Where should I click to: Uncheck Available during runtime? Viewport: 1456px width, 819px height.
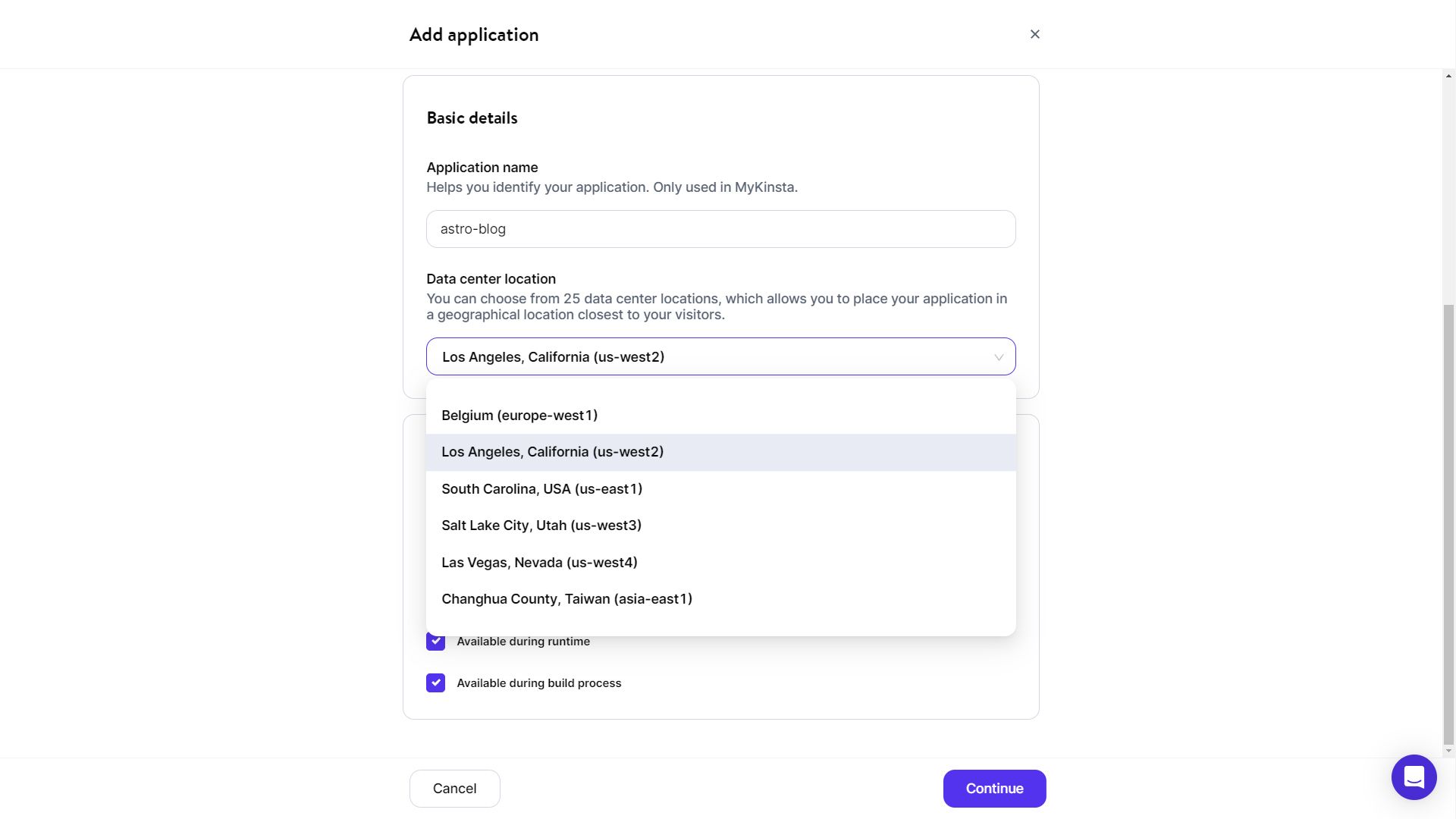(435, 642)
